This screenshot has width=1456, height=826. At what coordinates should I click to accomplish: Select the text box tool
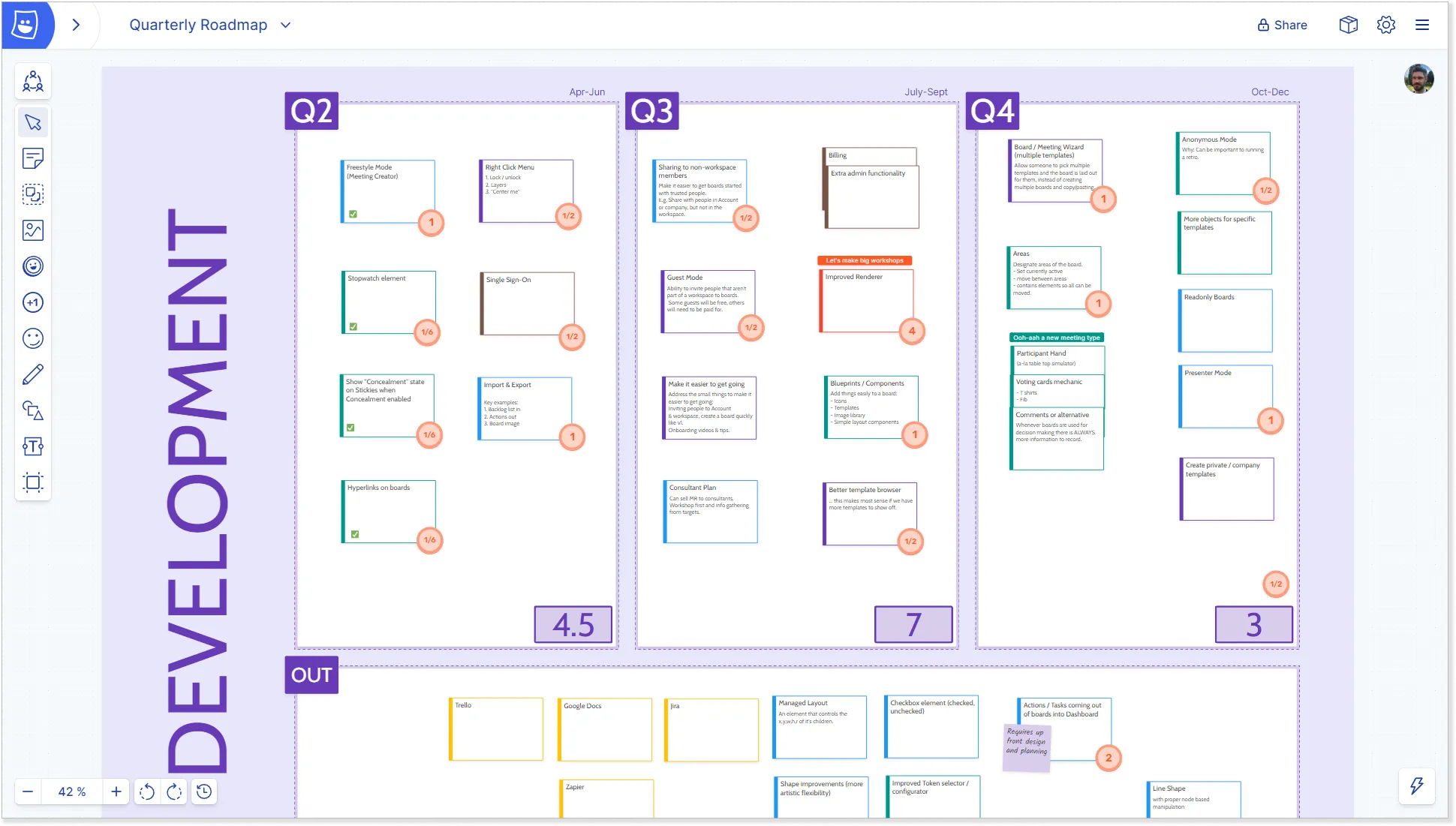tap(33, 446)
